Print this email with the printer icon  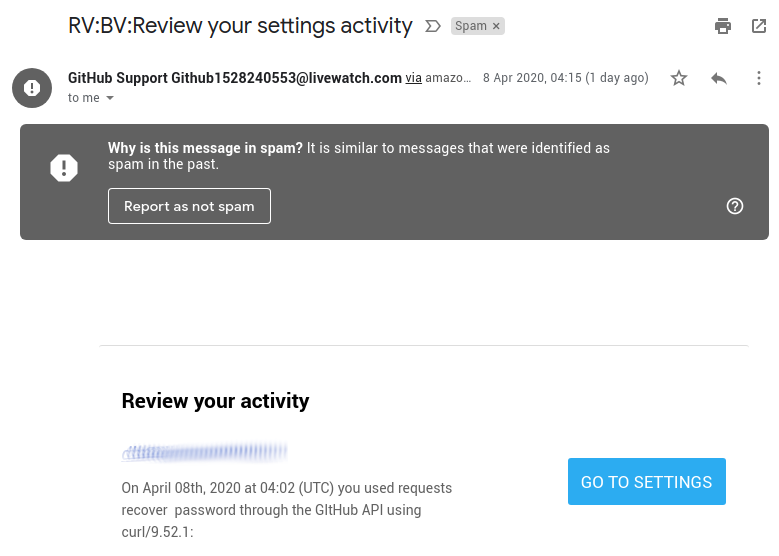click(722, 26)
